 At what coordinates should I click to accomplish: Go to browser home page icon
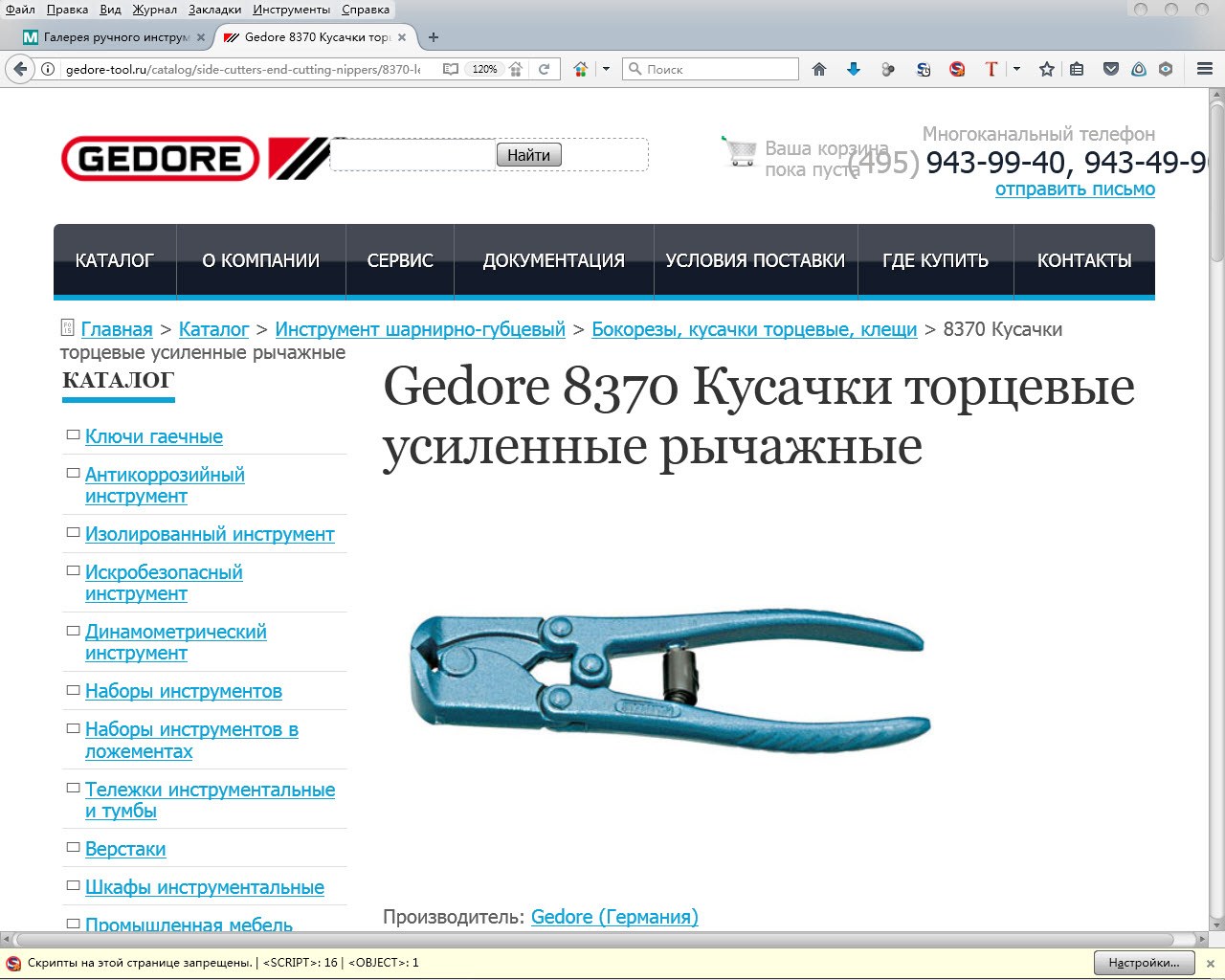819,69
